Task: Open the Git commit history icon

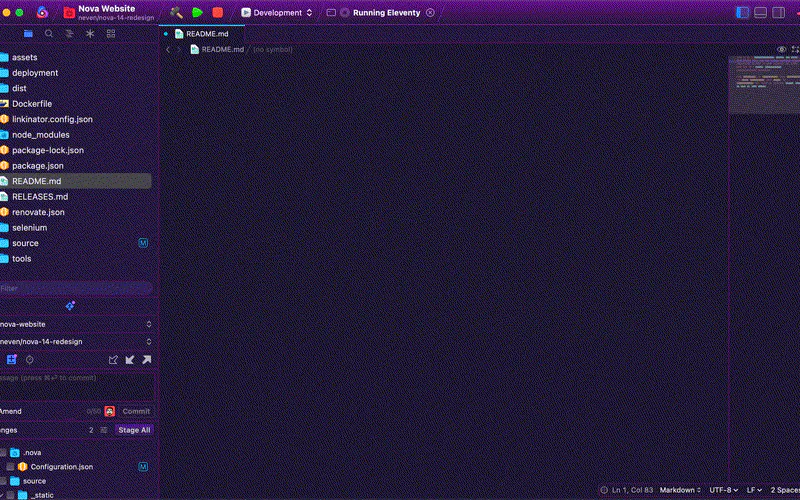Action: (x=30, y=360)
